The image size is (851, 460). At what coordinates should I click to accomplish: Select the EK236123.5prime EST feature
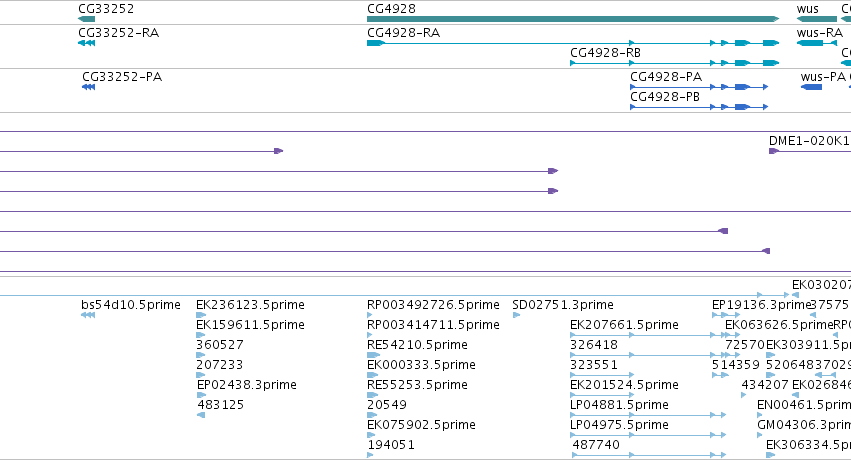201,315
